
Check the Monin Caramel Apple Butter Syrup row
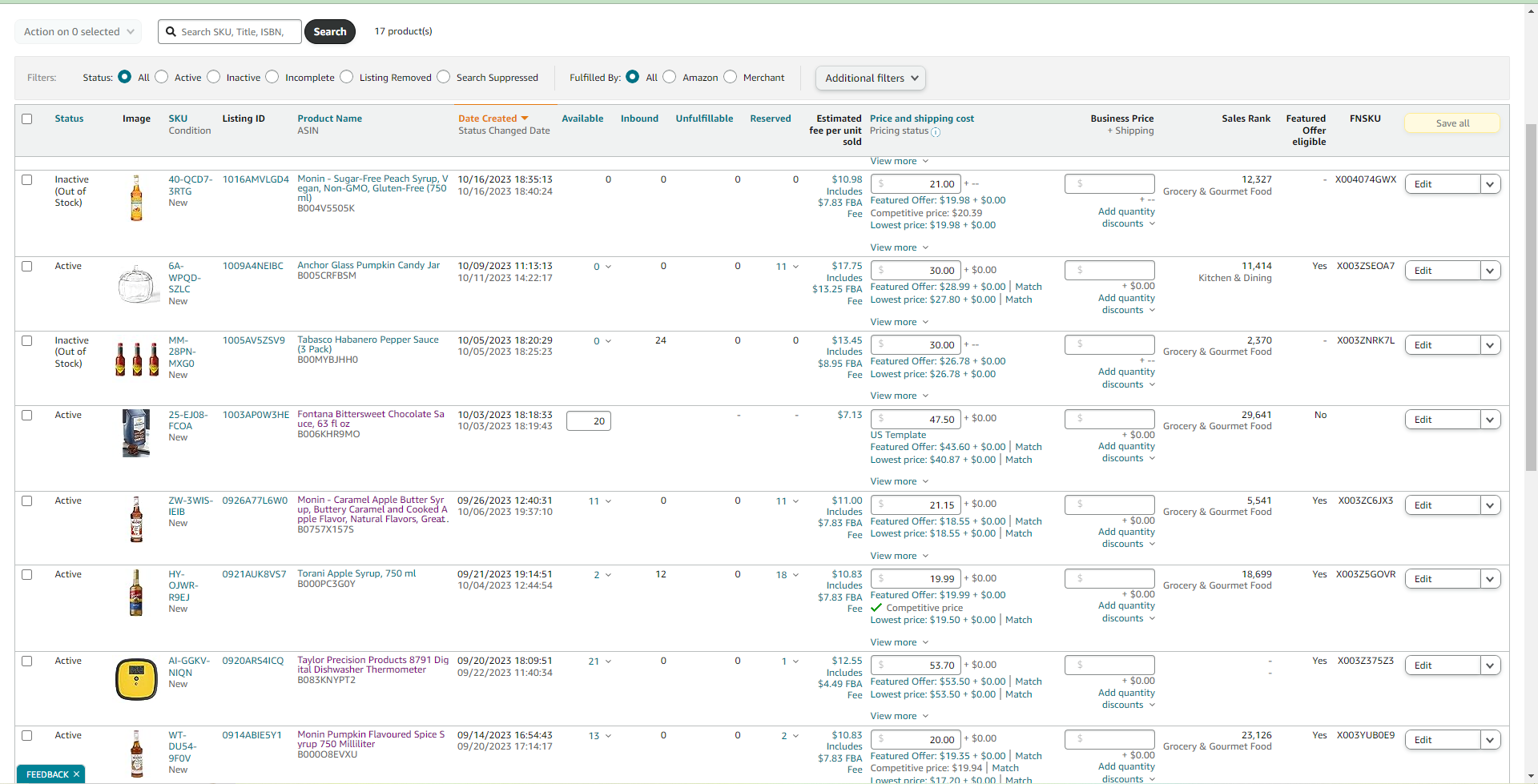coord(27,501)
